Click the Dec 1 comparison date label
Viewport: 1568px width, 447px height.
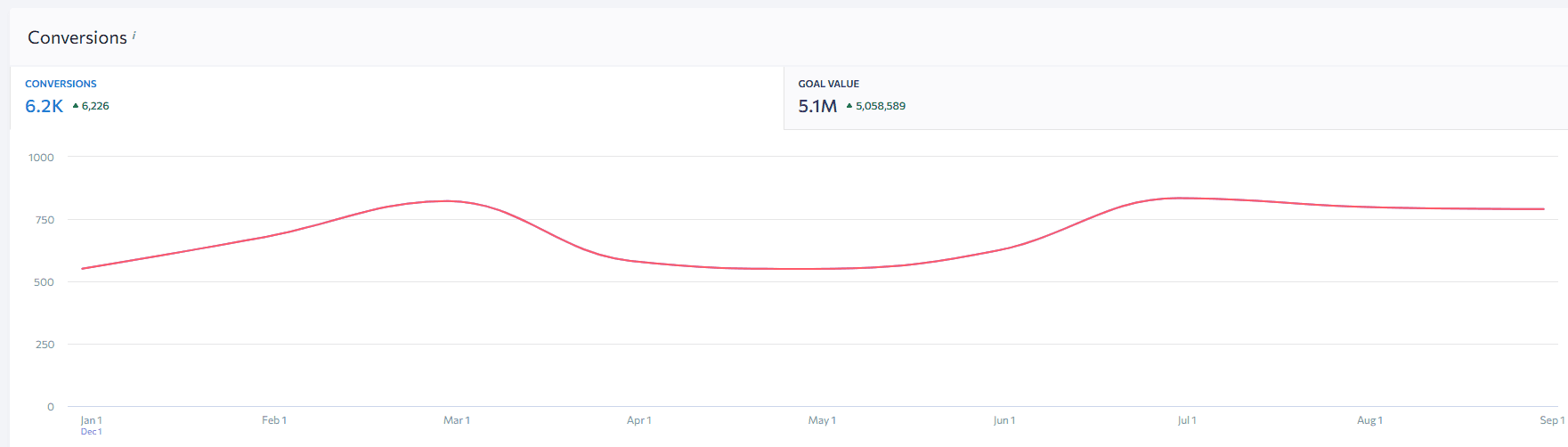point(91,432)
